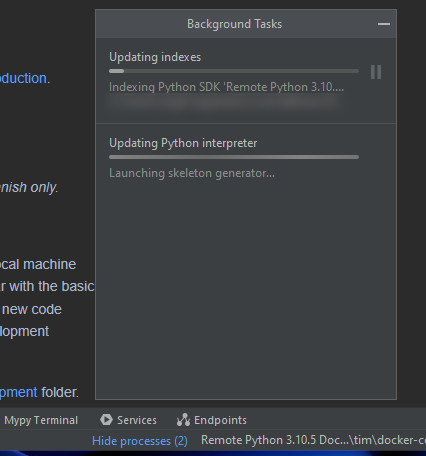Screen dimensions: 426x456
Task: Click the 'Updating indexes' task title
Action: point(155,57)
